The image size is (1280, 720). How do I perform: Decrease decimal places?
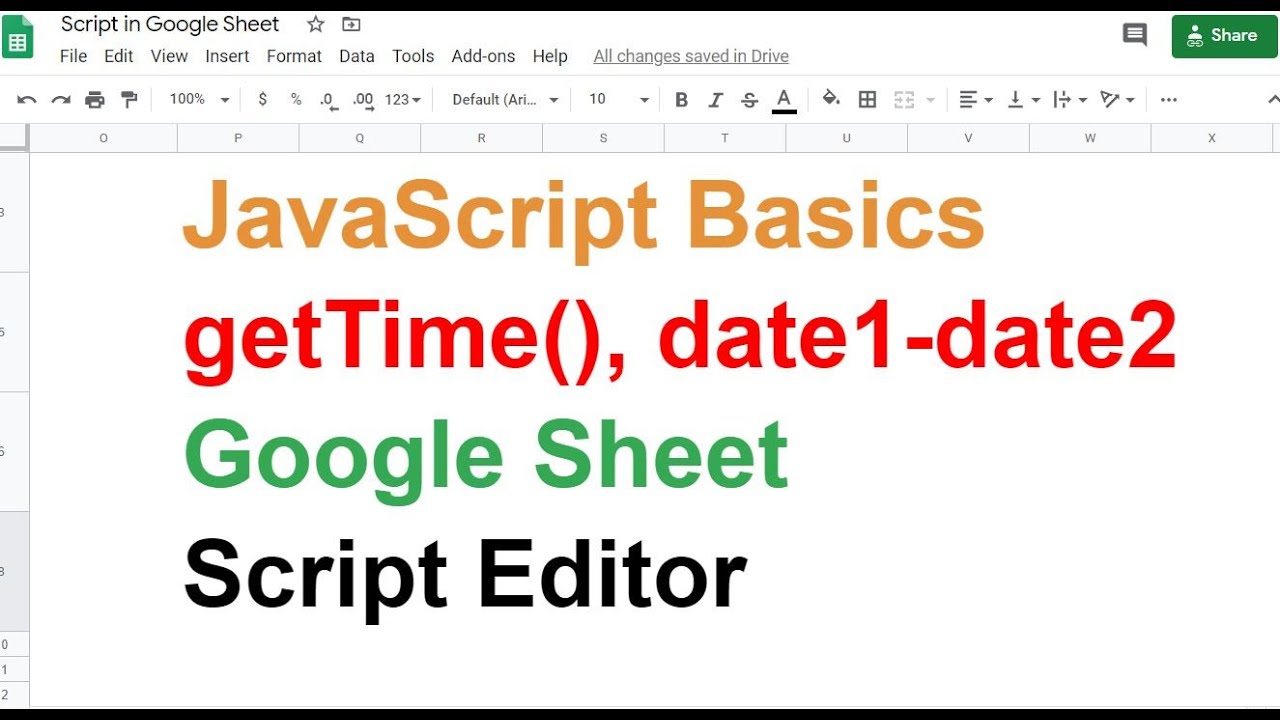pos(328,99)
